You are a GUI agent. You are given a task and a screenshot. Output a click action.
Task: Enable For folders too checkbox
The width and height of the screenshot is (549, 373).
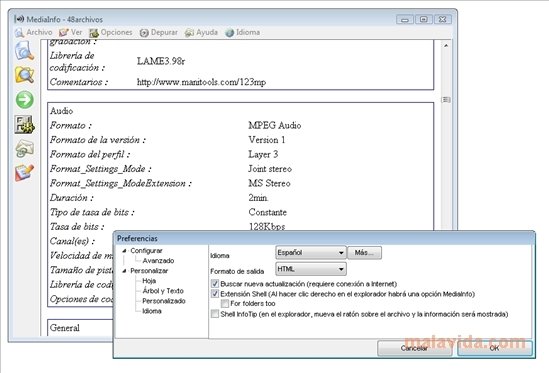[225, 303]
